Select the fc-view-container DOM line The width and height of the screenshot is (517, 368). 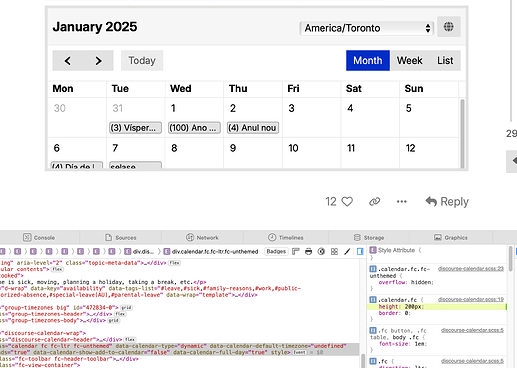(x=40, y=365)
